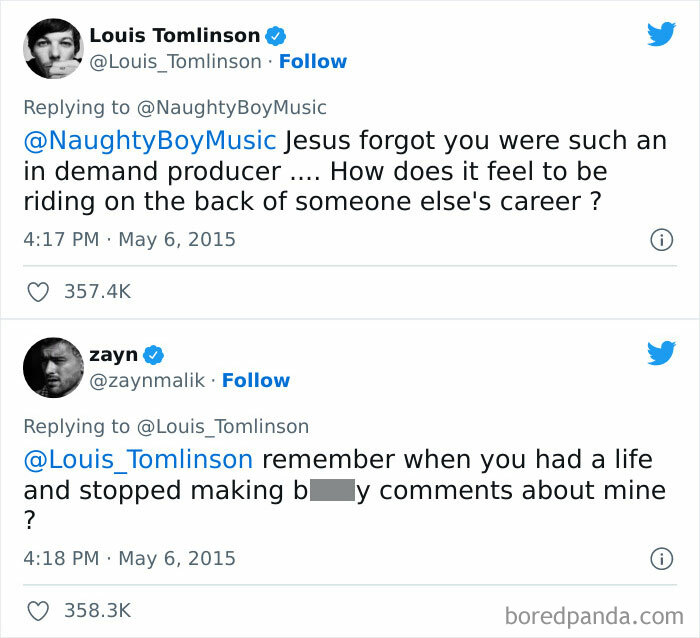Click the @Louis_Tomlinson mention in zayn's tweet
This screenshot has height=638, width=700.
[x=138, y=459]
